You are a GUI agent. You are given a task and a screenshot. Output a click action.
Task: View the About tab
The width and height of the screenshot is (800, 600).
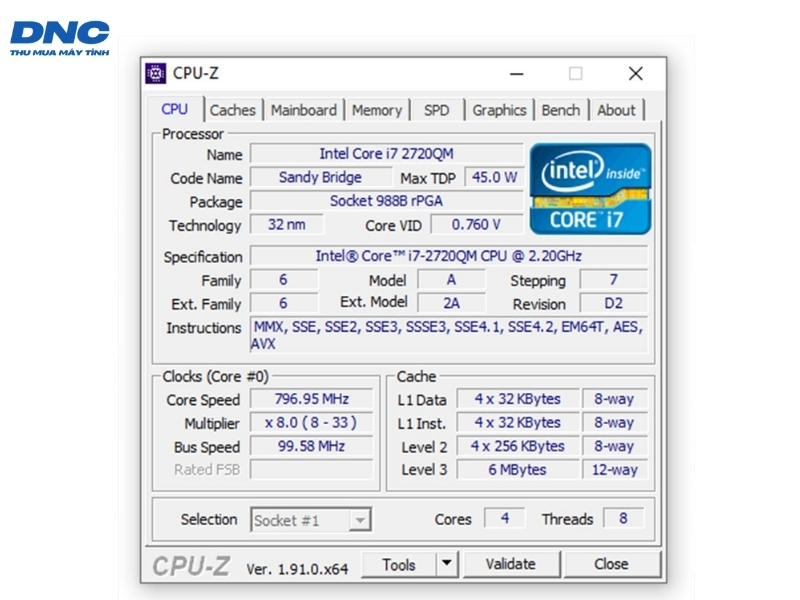pyautogui.click(x=616, y=110)
